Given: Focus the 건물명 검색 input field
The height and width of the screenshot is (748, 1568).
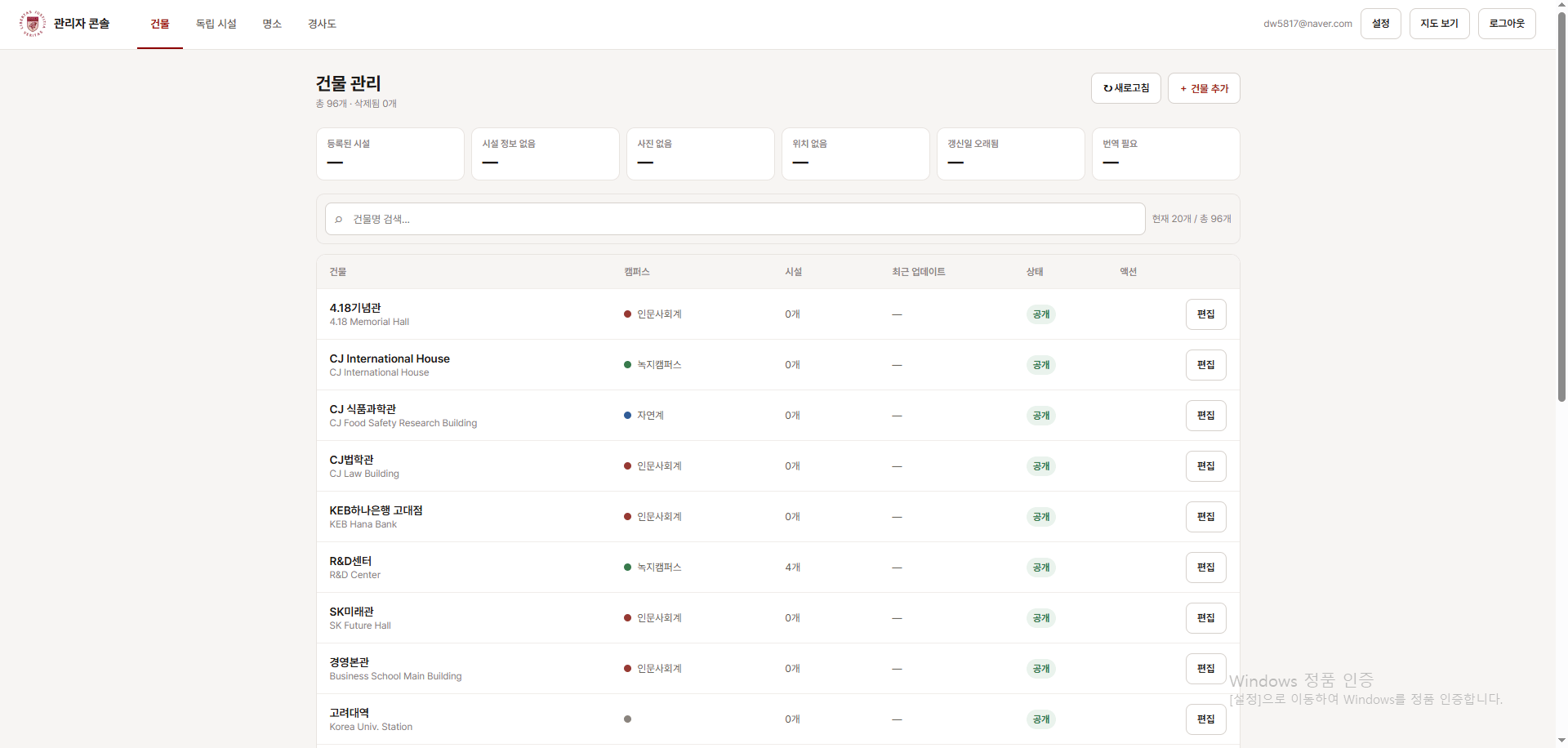Looking at the screenshot, I should coord(735,219).
